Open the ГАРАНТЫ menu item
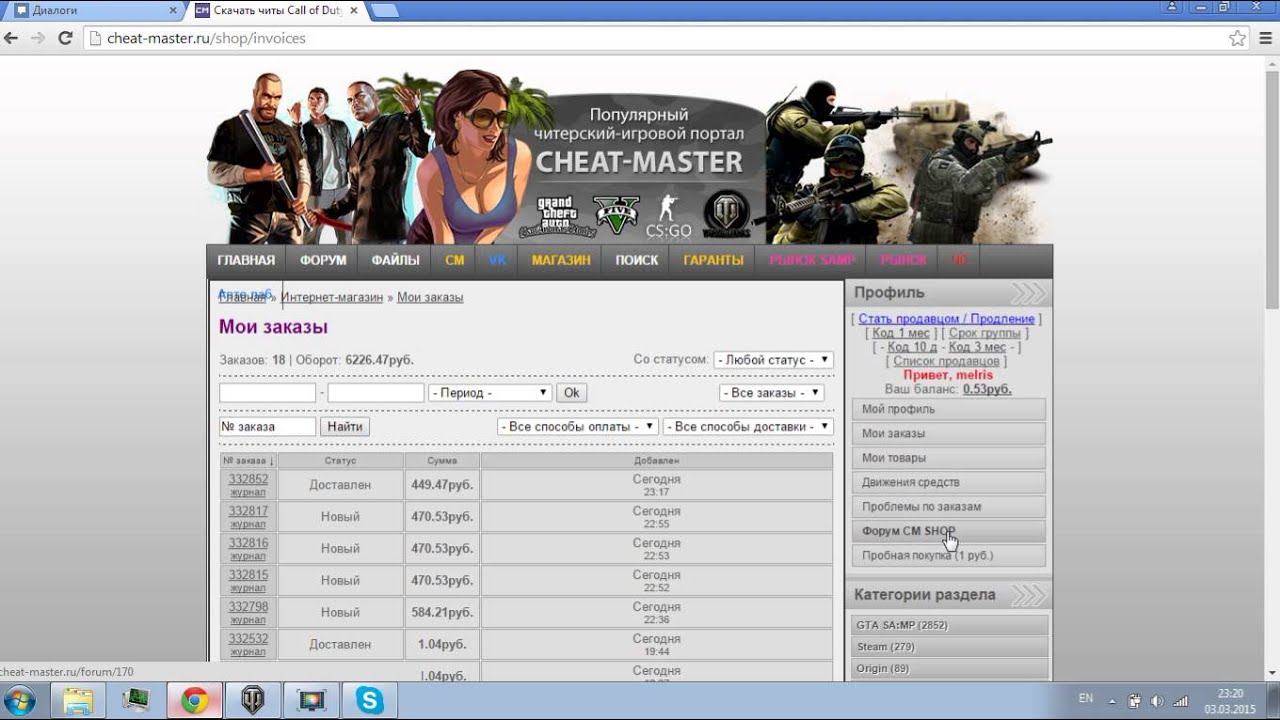 pyautogui.click(x=713, y=260)
